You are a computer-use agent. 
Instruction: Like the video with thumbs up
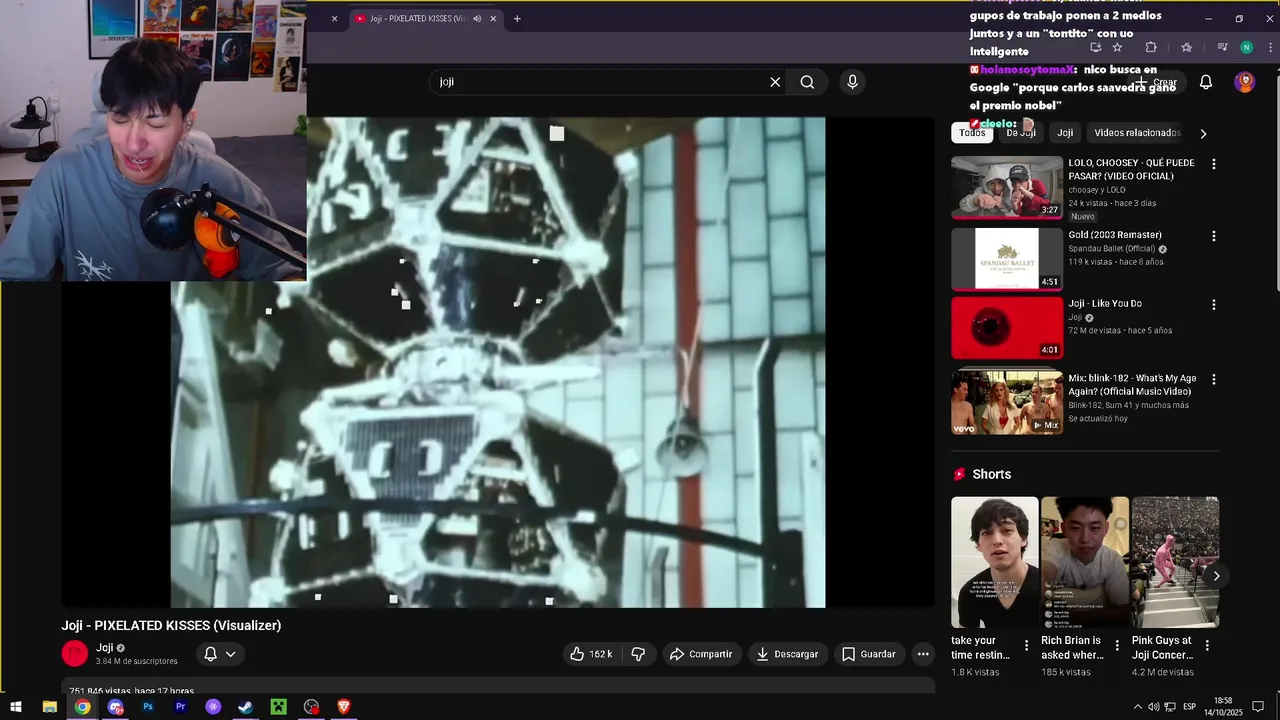pos(591,654)
